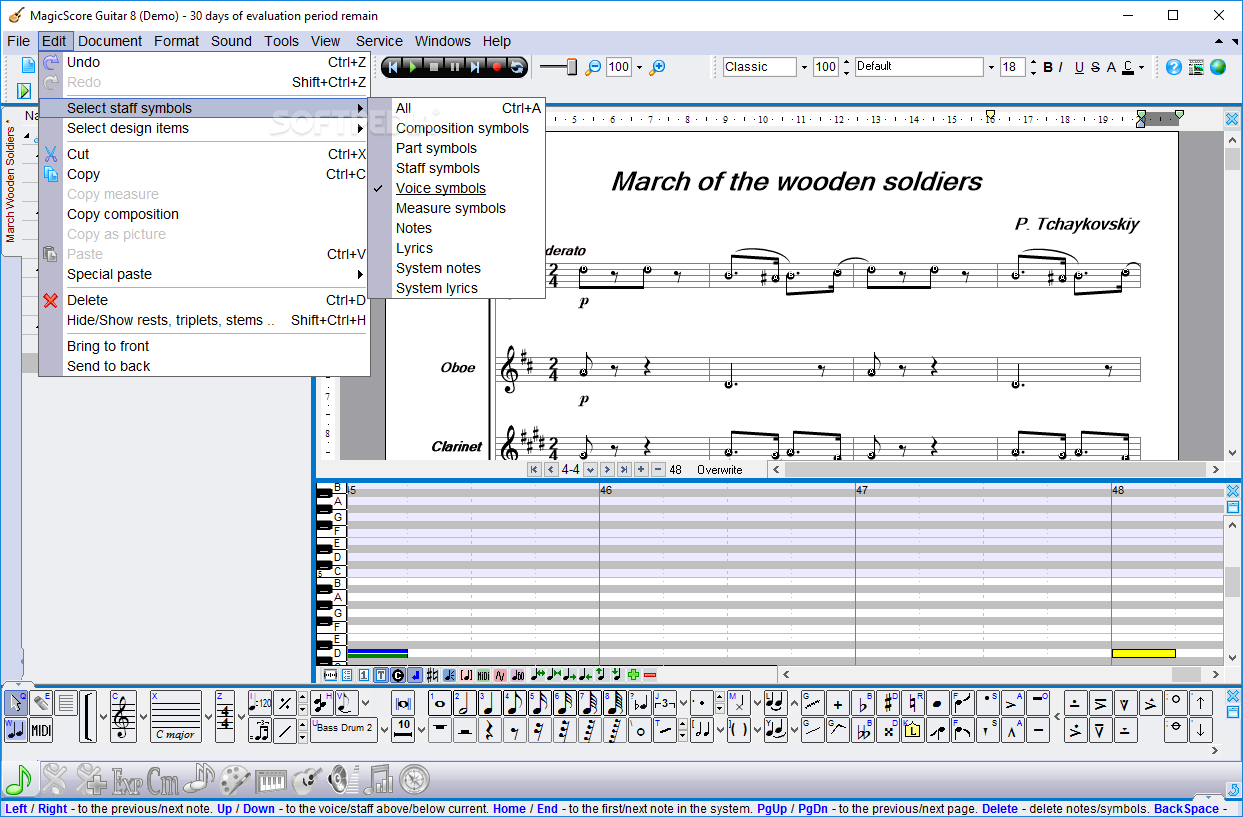Expand the key signature dropdown arrow
The image size is (1243, 817).
(x=208, y=716)
